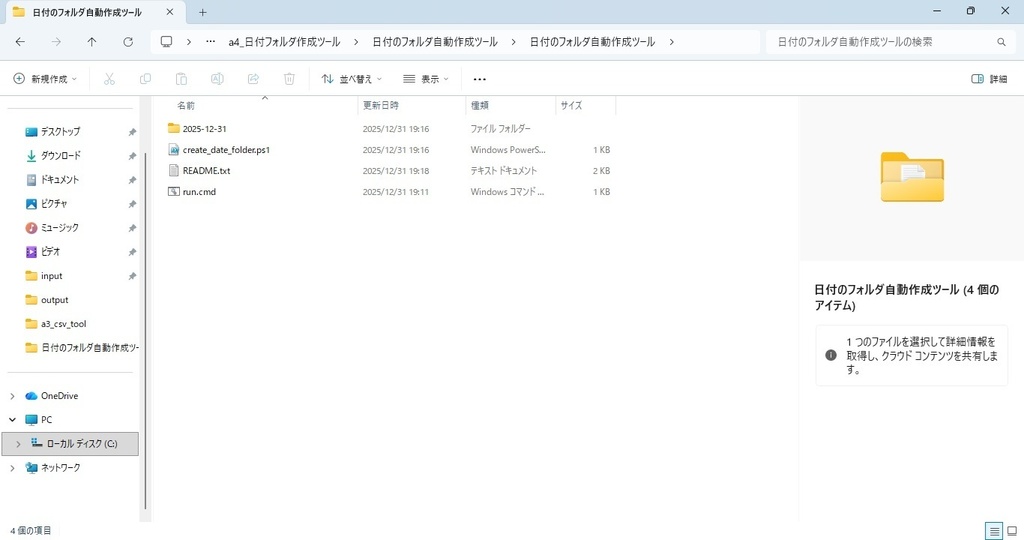Click the 2 KB size of README.txt
Viewport: 1024px width, 540px height.
[601, 170]
